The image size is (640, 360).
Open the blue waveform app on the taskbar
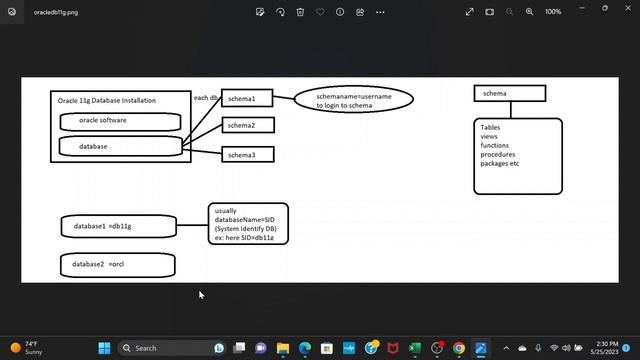pos(349,348)
